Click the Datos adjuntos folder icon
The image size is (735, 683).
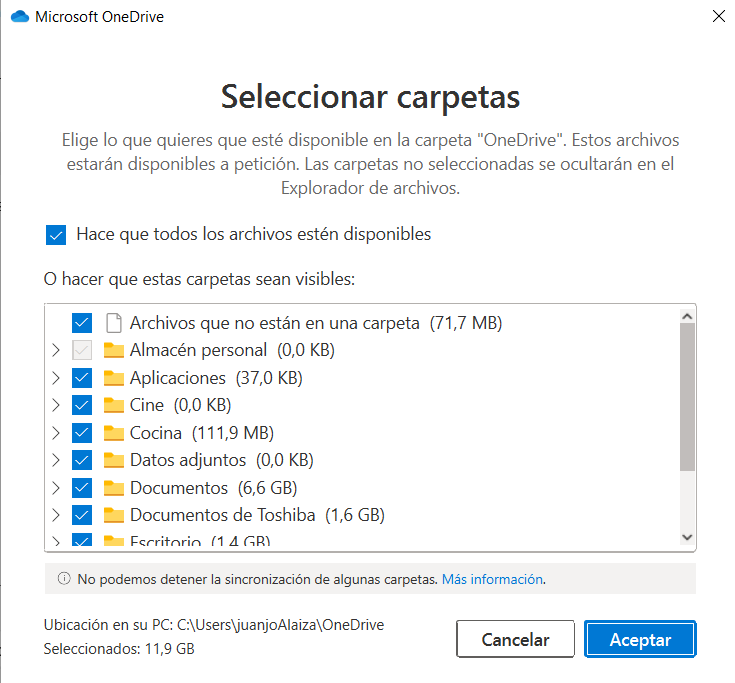[113, 461]
